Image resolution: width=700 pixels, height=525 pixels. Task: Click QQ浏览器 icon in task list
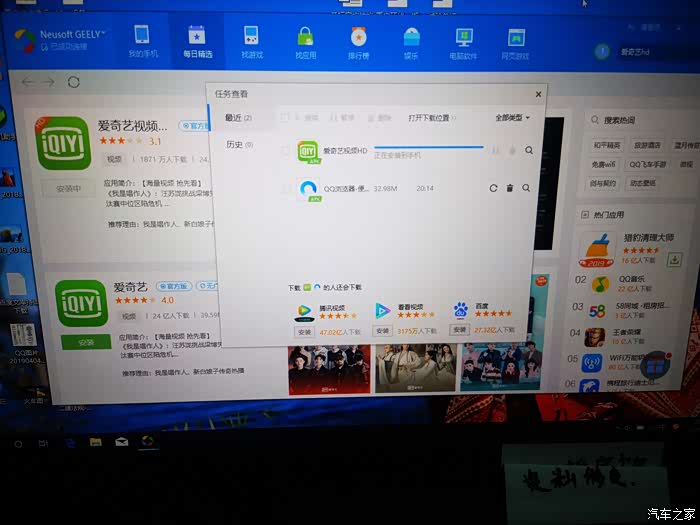pos(308,190)
